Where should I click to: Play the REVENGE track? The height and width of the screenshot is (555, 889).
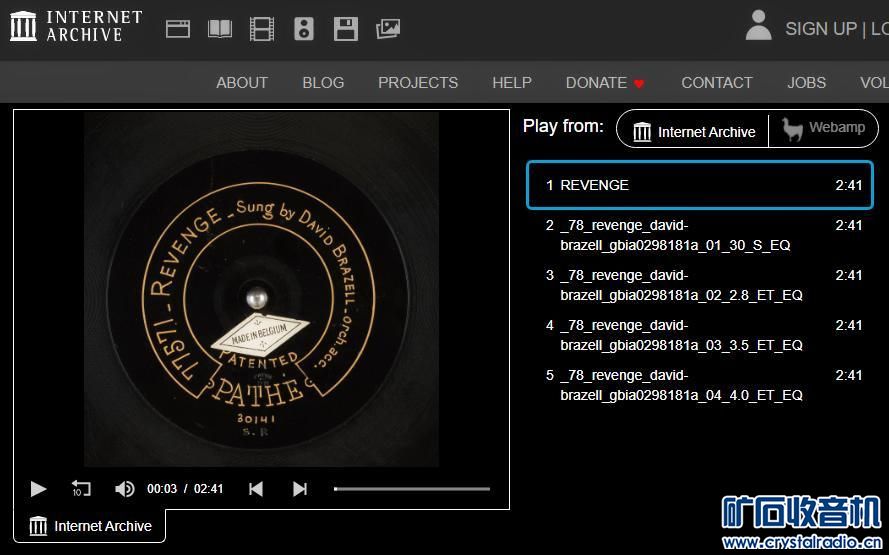pyautogui.click(x=38, y=489)
